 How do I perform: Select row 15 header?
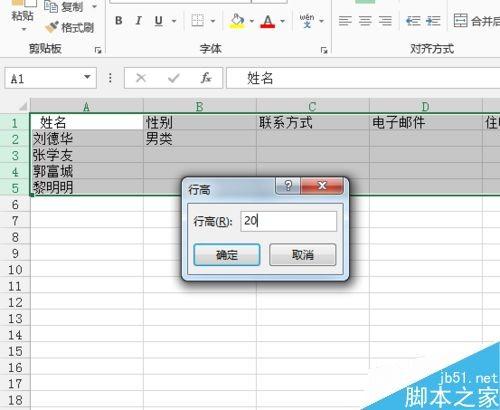(15, 351)
